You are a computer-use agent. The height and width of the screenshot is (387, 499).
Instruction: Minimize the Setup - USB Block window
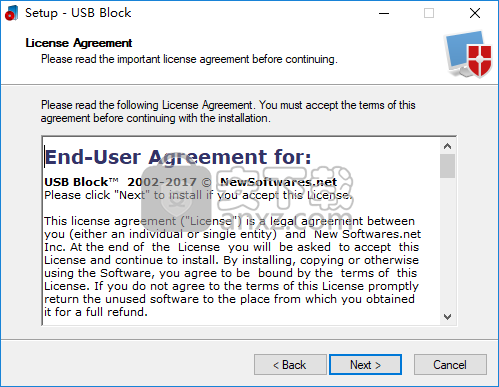(384, 13)
